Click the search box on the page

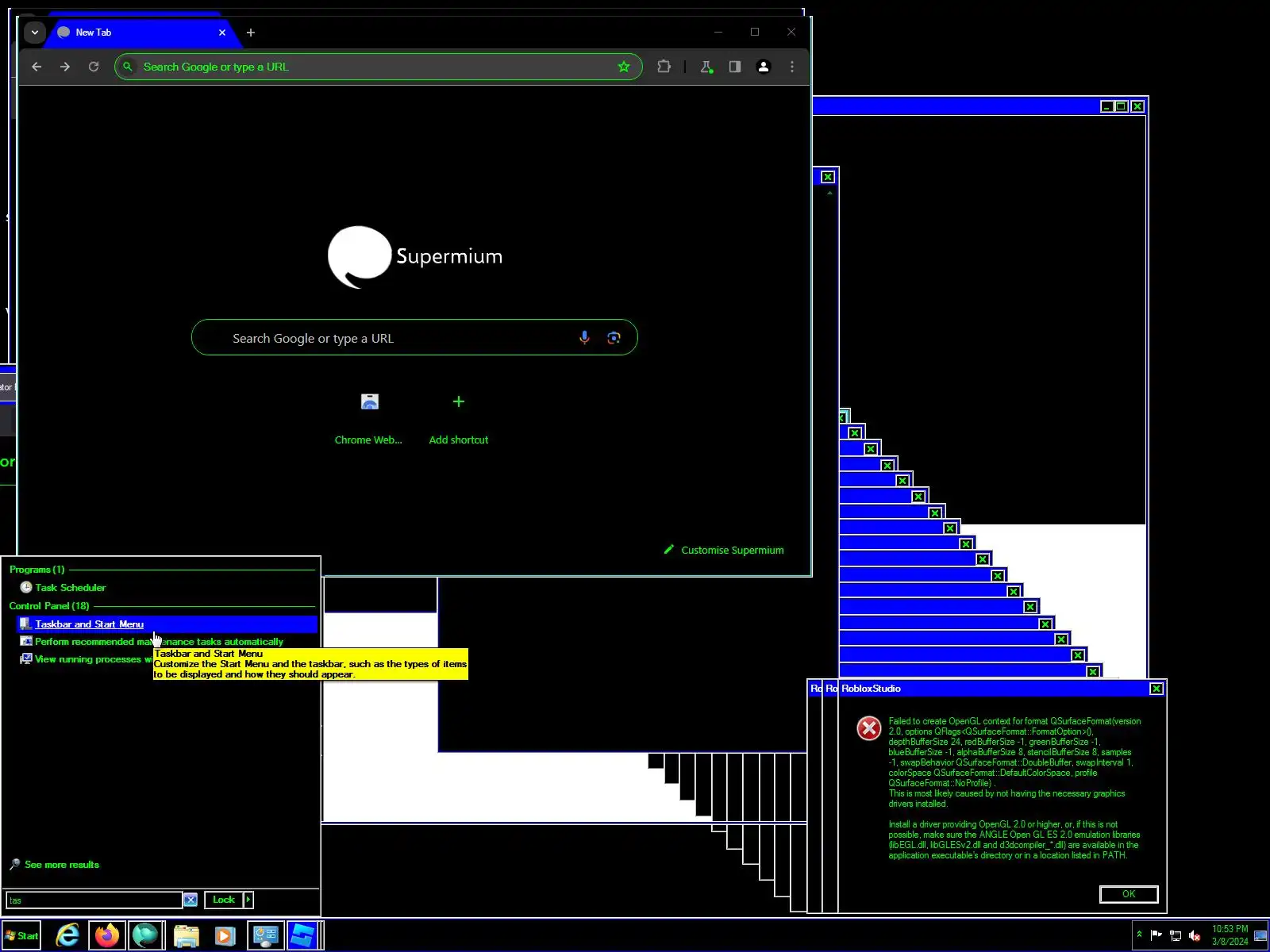pyautogui.click(x=414, y=338)
